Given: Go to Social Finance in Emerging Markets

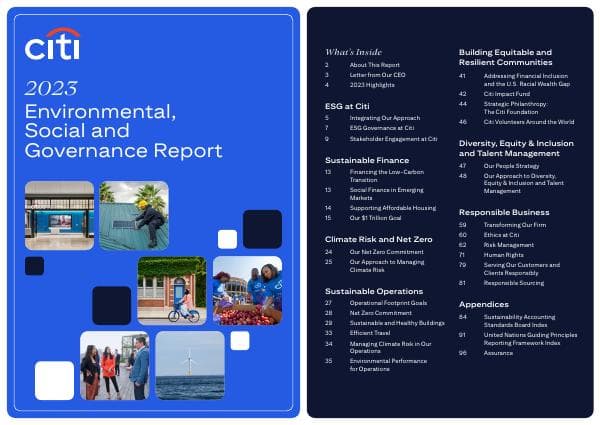Looking at the screenshot, I should pos(386,194).
